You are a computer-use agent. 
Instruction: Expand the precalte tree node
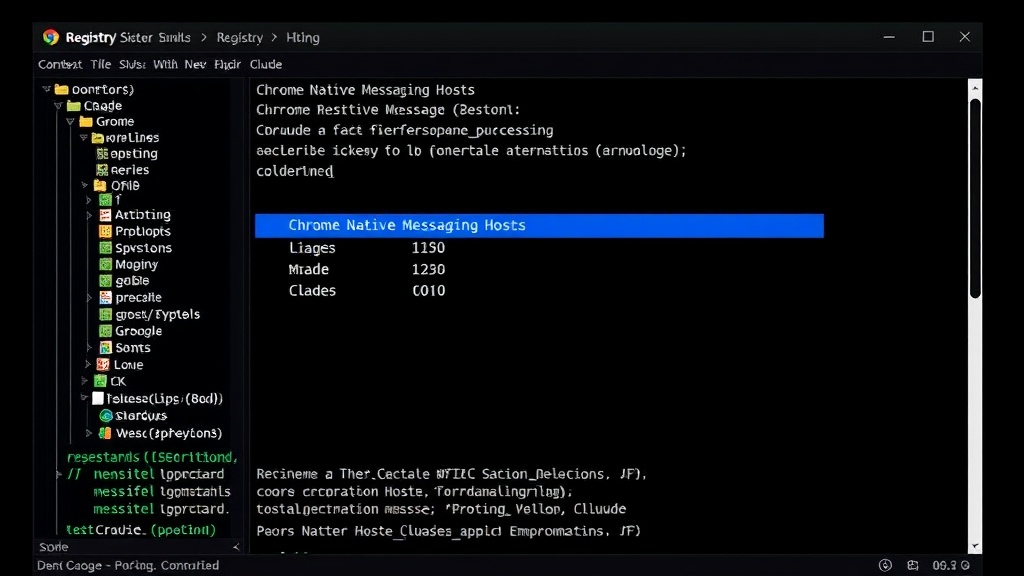pos(89,298)
